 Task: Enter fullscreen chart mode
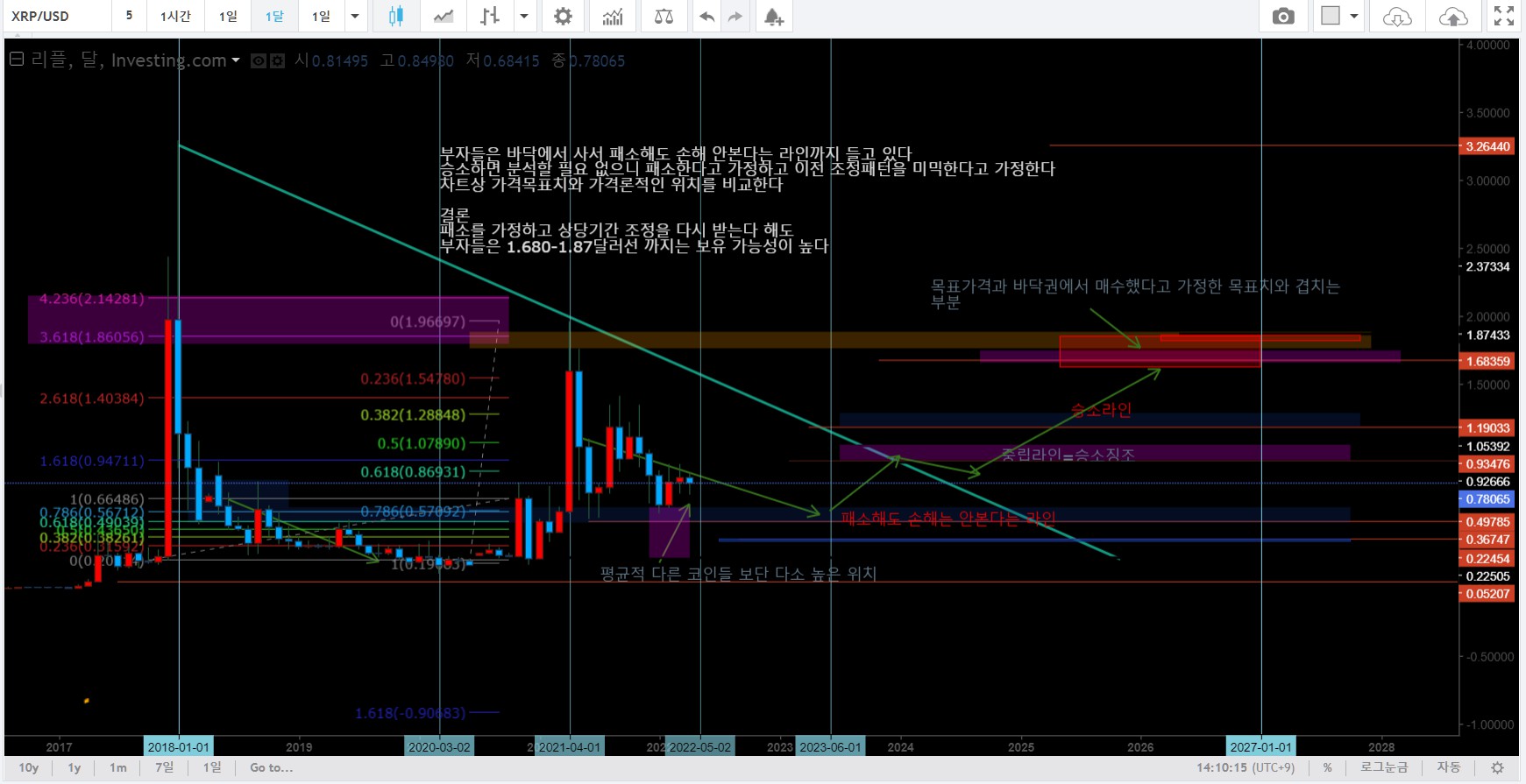point(1504,16)
